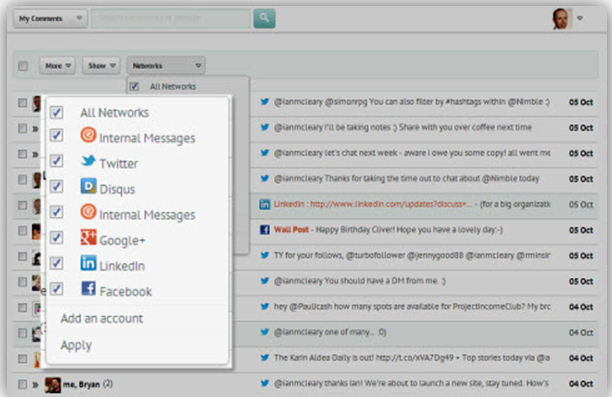This screenshot has height=397, width=612.
Task: Expand the arrow next to profile avatar
Action: tap(580, 18)
